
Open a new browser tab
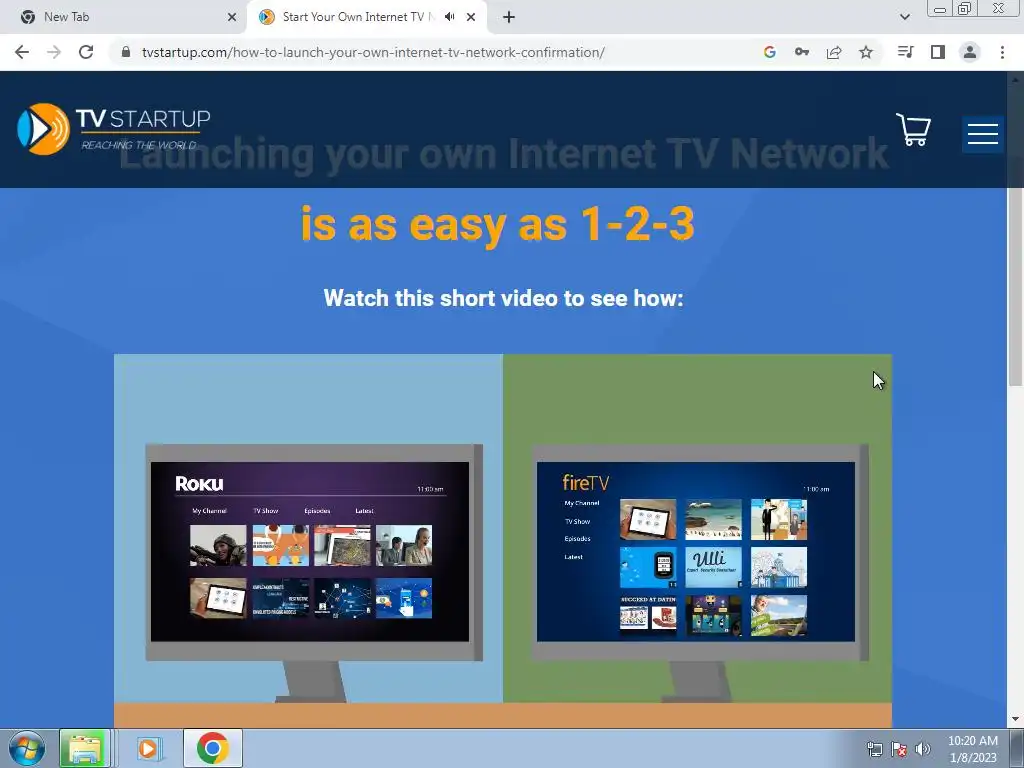coord(509,17)
